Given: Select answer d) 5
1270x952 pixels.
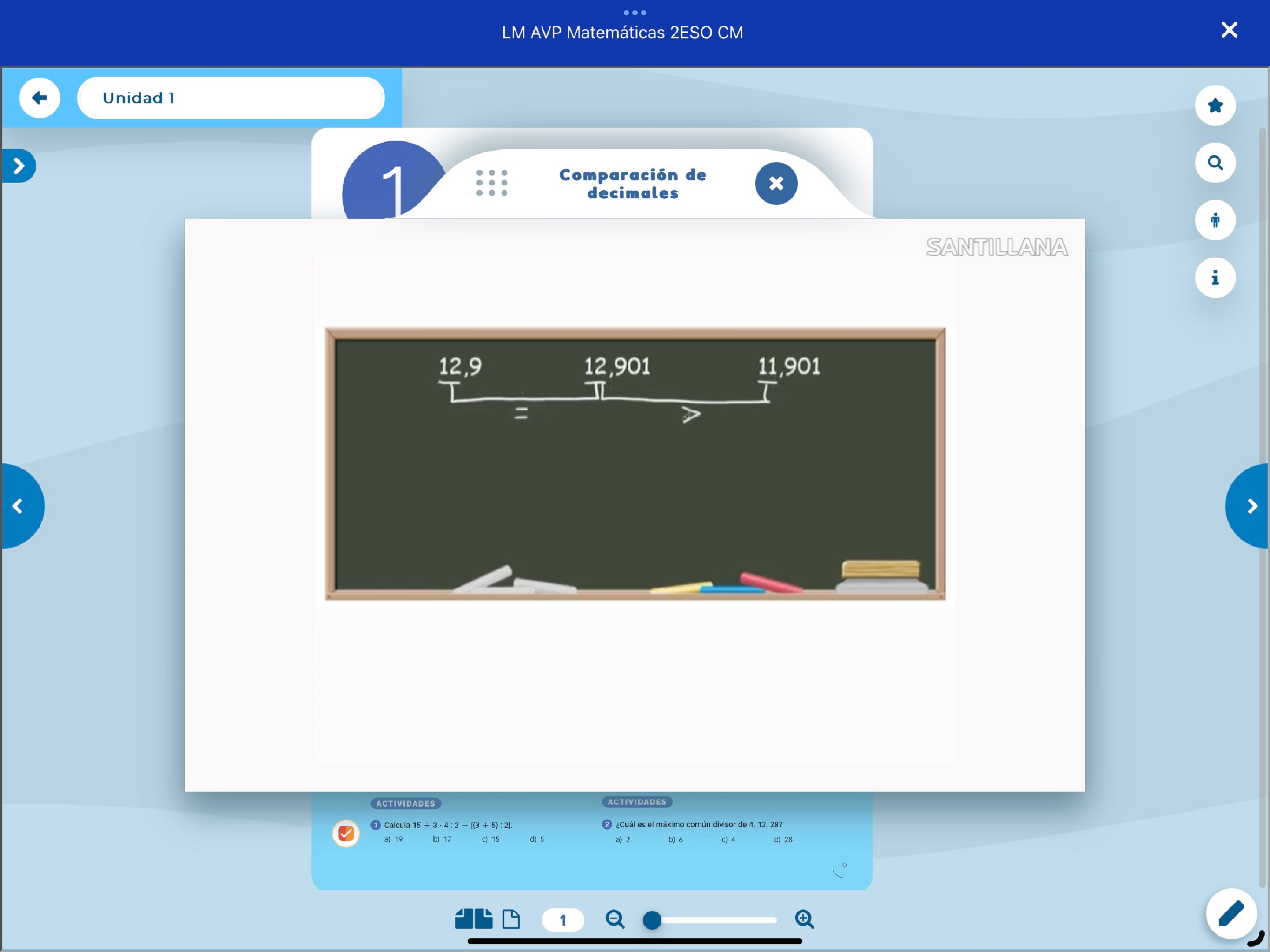Looking at the screenshot, I should (x=537, y=839).
